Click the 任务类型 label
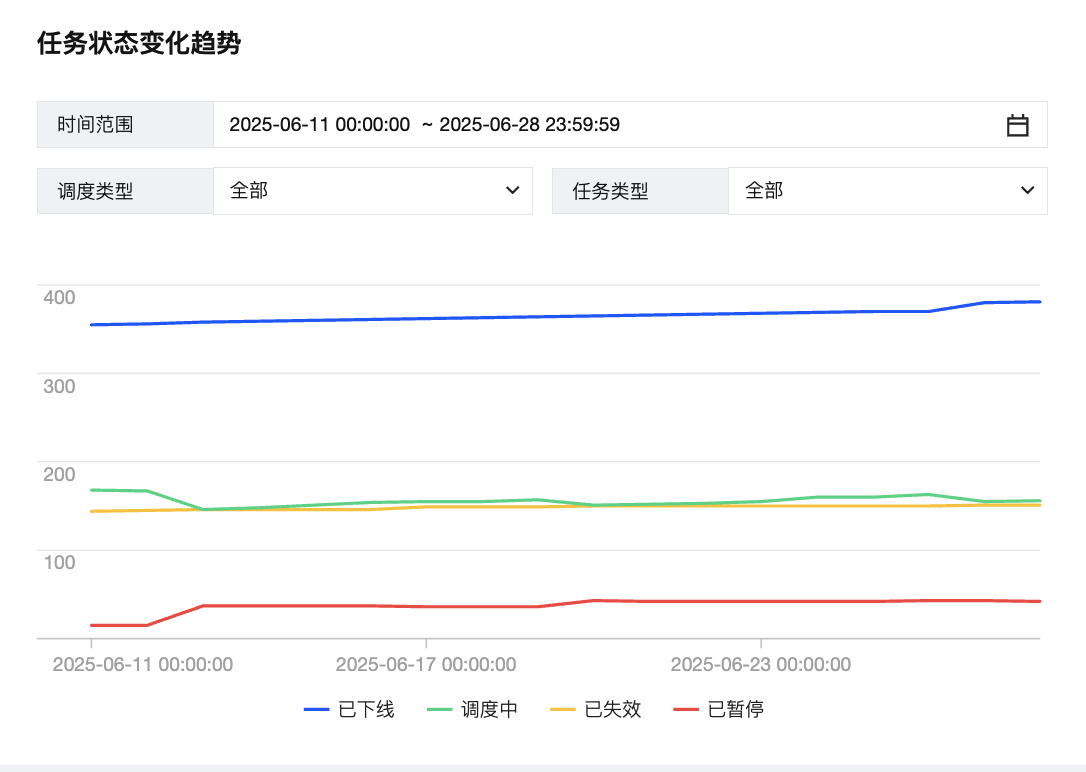1086x772 pixels. click(x=610, y=191)
